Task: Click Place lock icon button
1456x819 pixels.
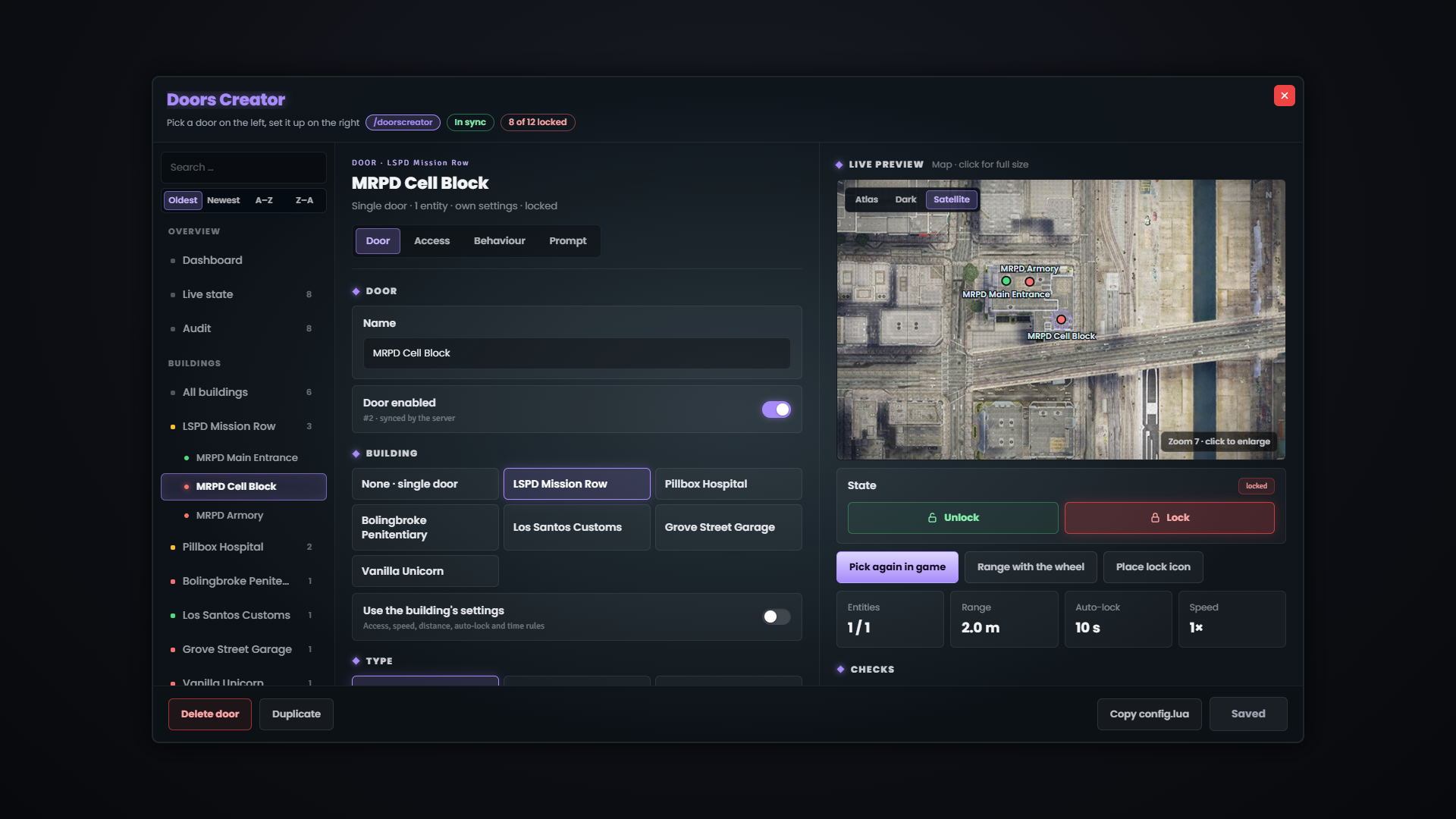Action: tap(1153, 567)
